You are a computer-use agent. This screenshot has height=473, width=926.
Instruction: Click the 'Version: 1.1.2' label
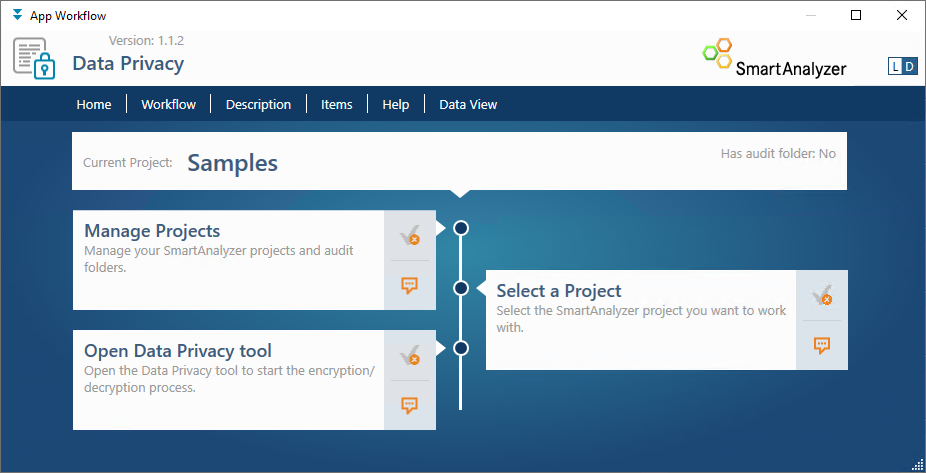click(x=146, y=41)
